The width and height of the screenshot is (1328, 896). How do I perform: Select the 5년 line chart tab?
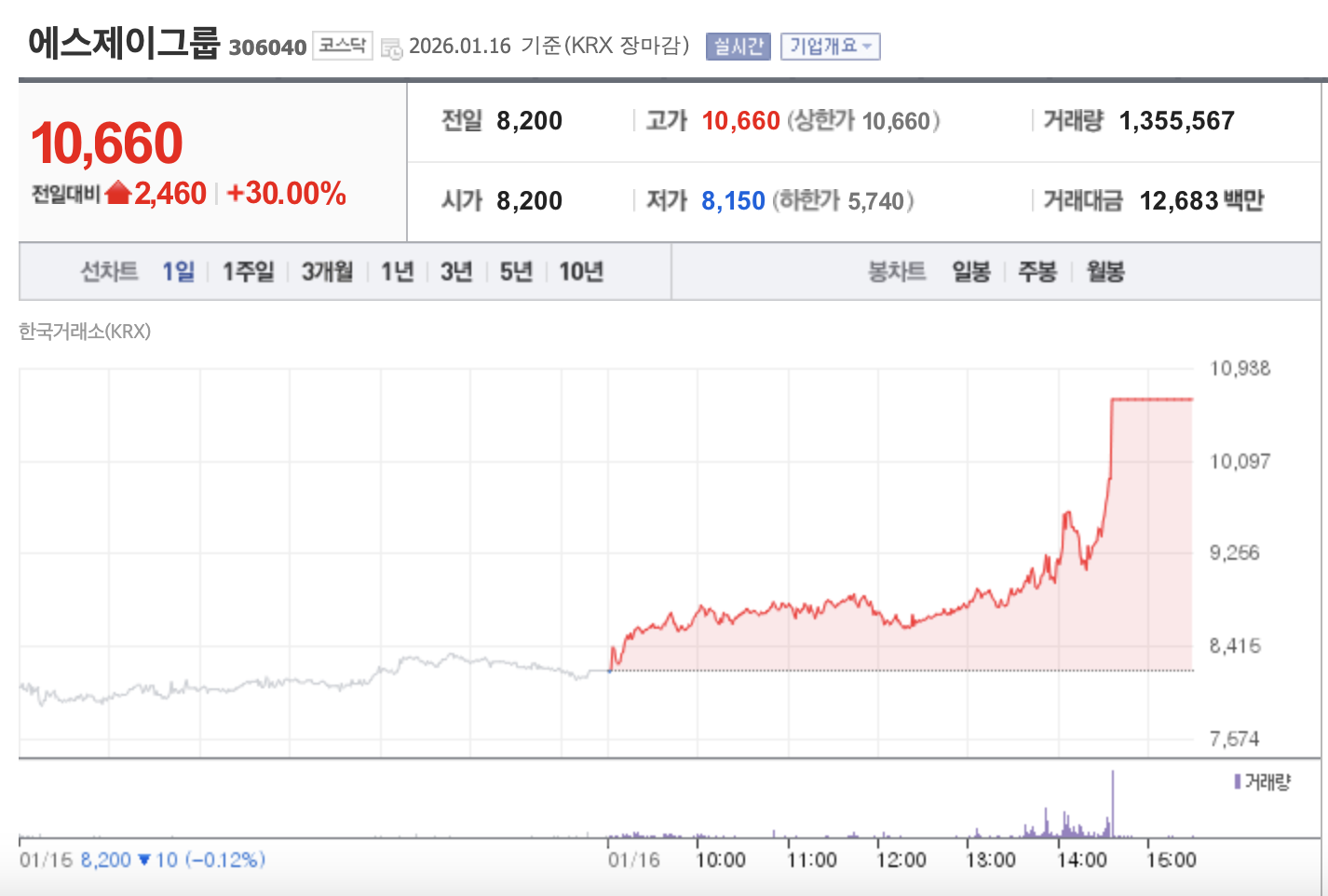pos(516,271)
